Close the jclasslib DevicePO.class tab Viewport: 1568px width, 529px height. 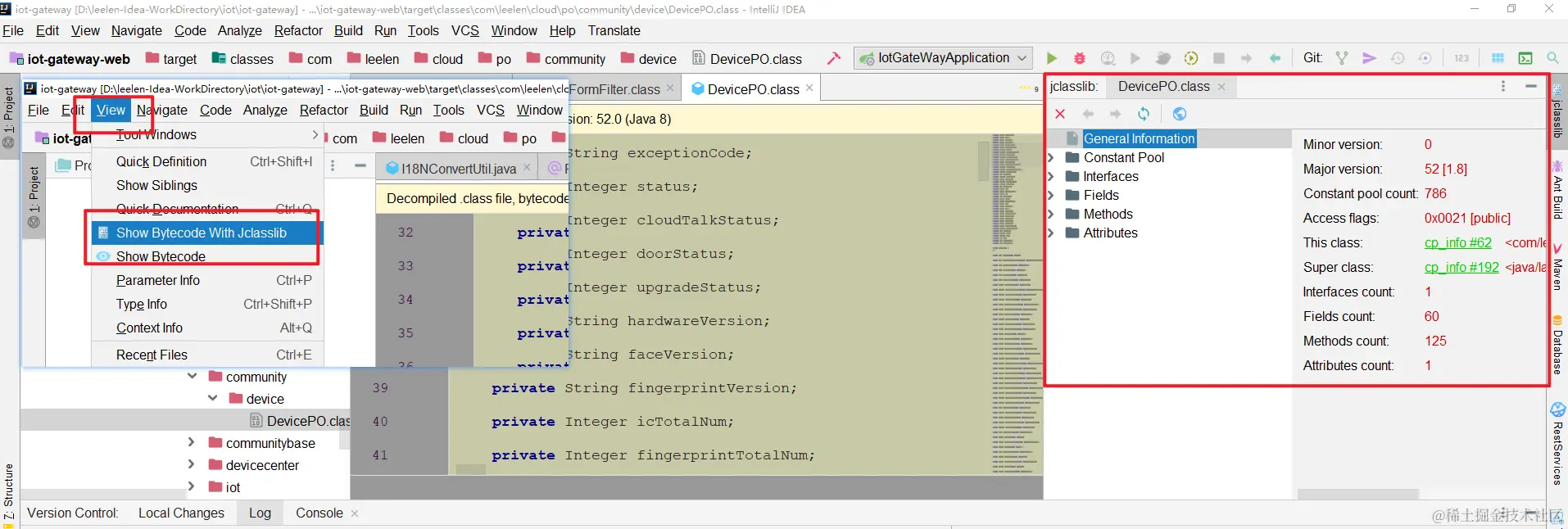pos(1221,86)
